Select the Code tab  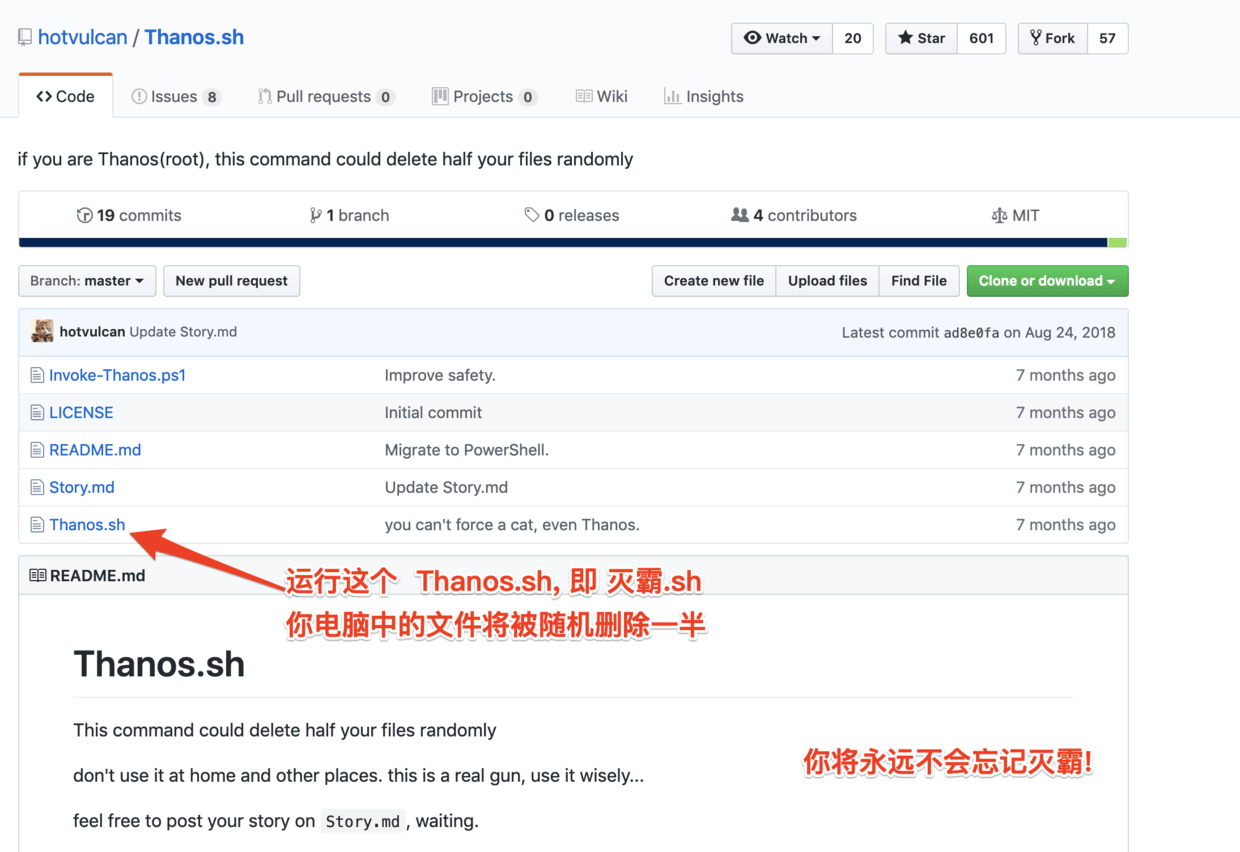click(65, 96)
